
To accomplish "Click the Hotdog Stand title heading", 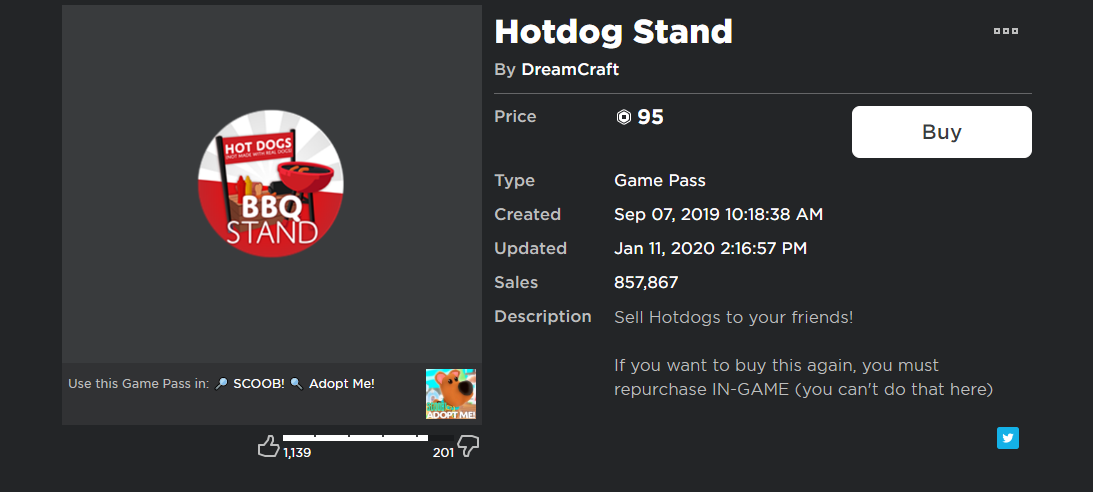I will [613, 32].
